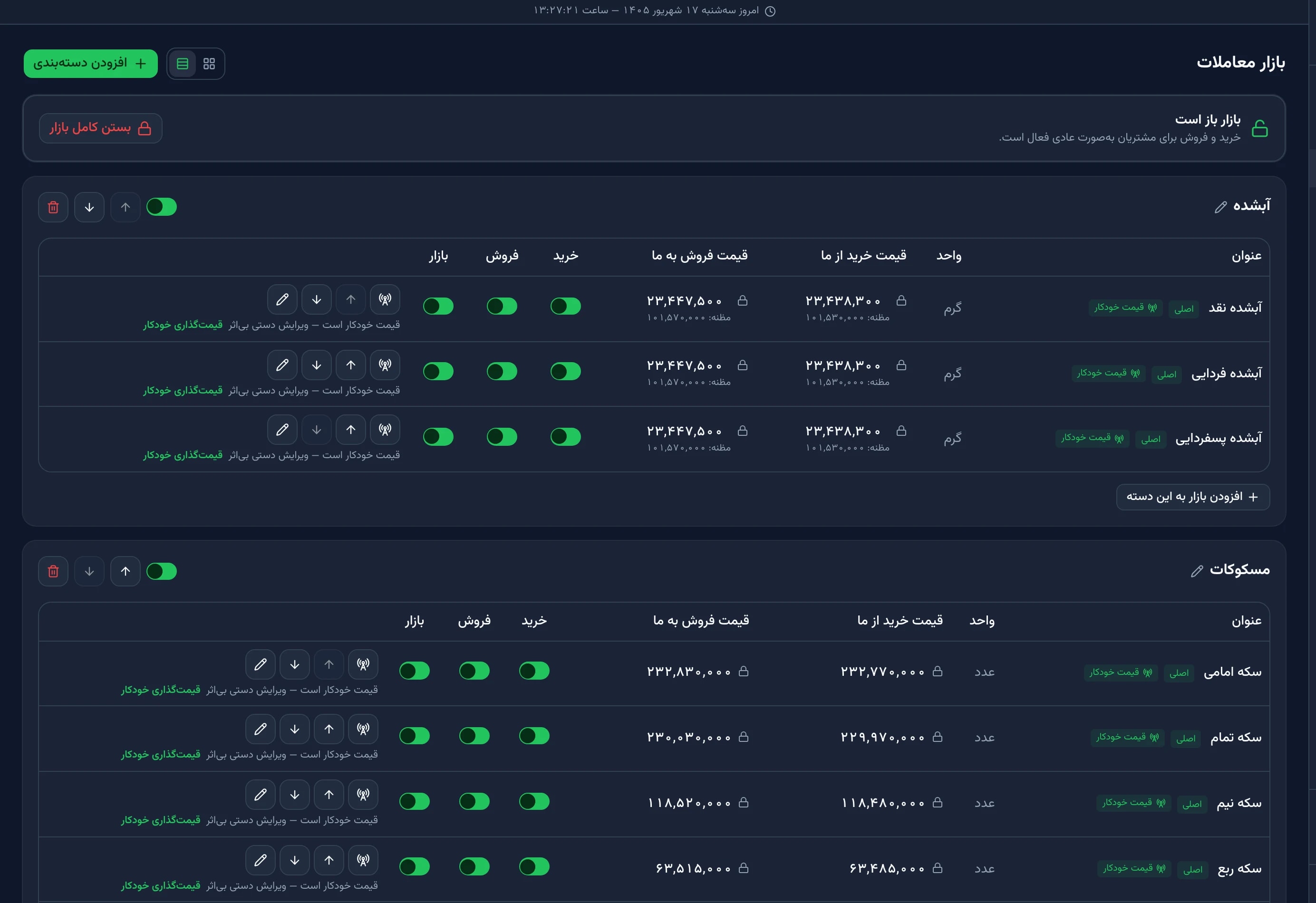Click افزودن دسته‌بندی green button
Image resolution: width=1316 pixels, height=903 pixels.
[x=91, y=63]
